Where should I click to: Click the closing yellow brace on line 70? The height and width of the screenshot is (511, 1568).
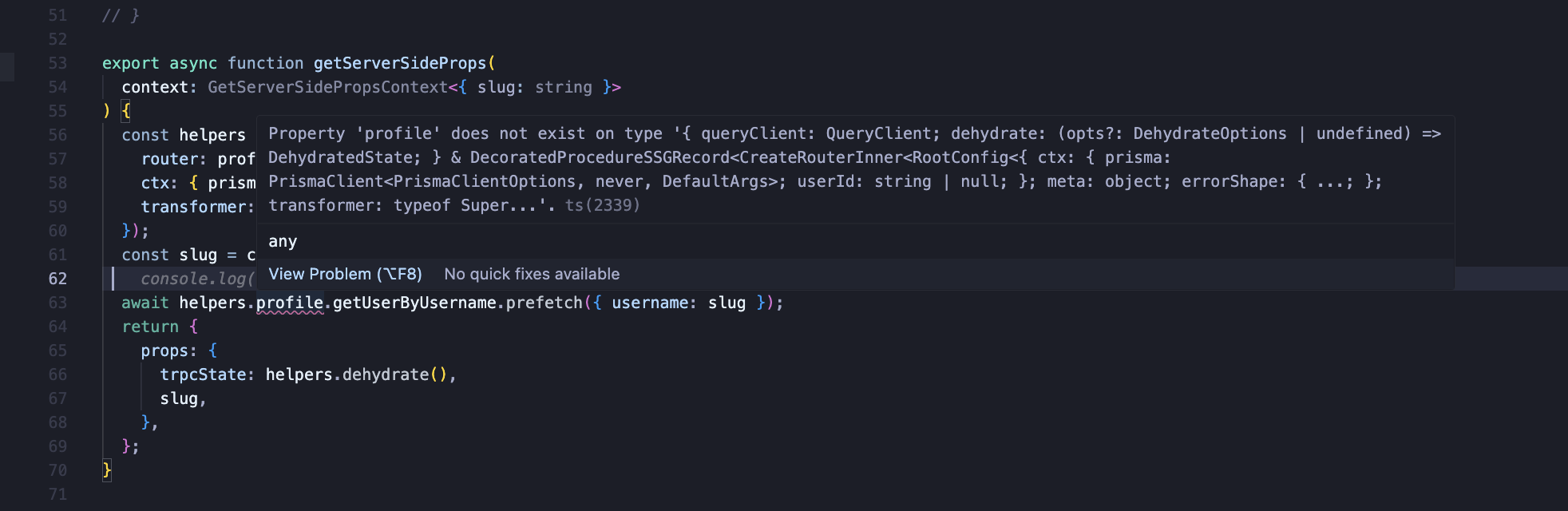pos(107,470)
